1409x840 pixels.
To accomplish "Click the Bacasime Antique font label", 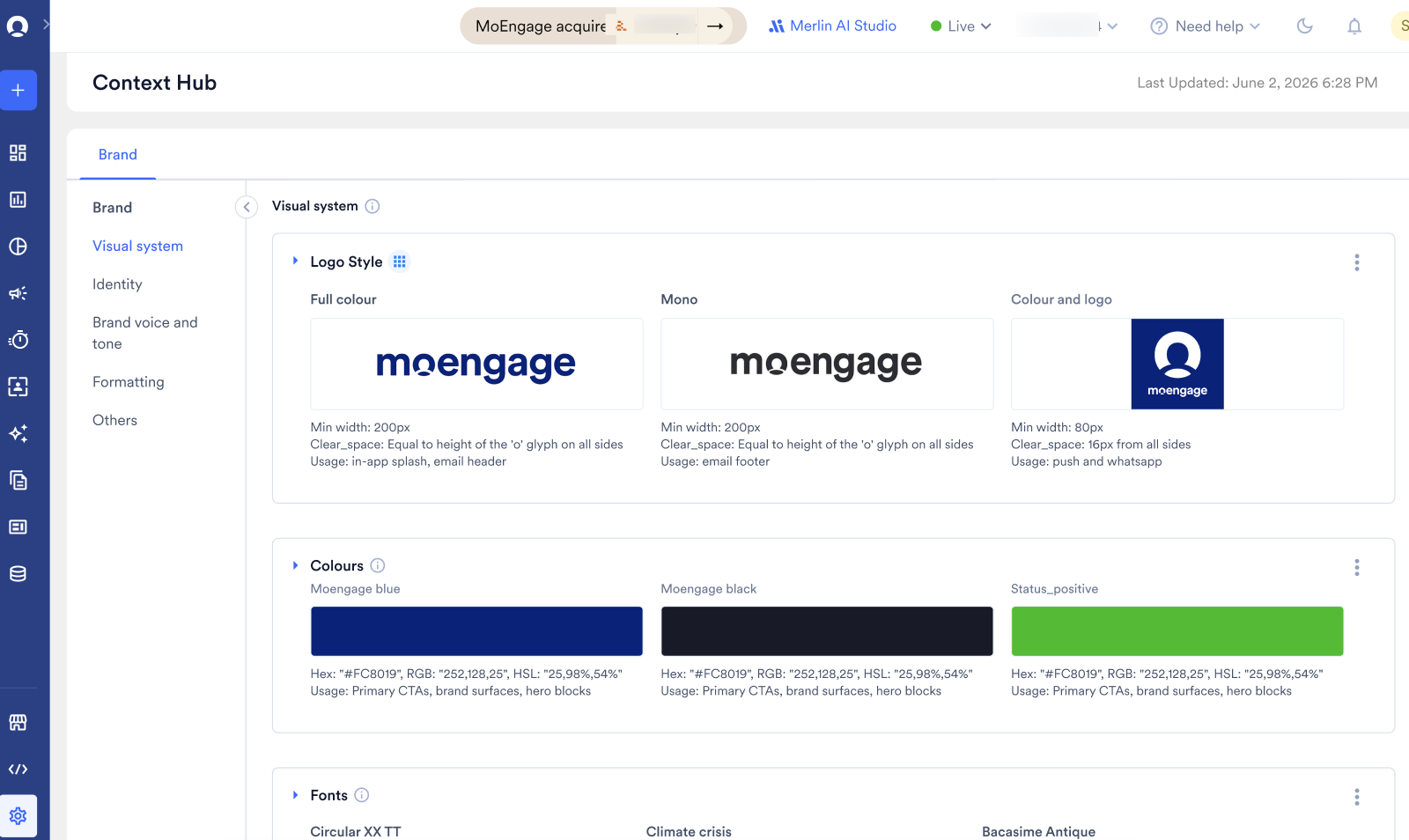I will 1039,831.
